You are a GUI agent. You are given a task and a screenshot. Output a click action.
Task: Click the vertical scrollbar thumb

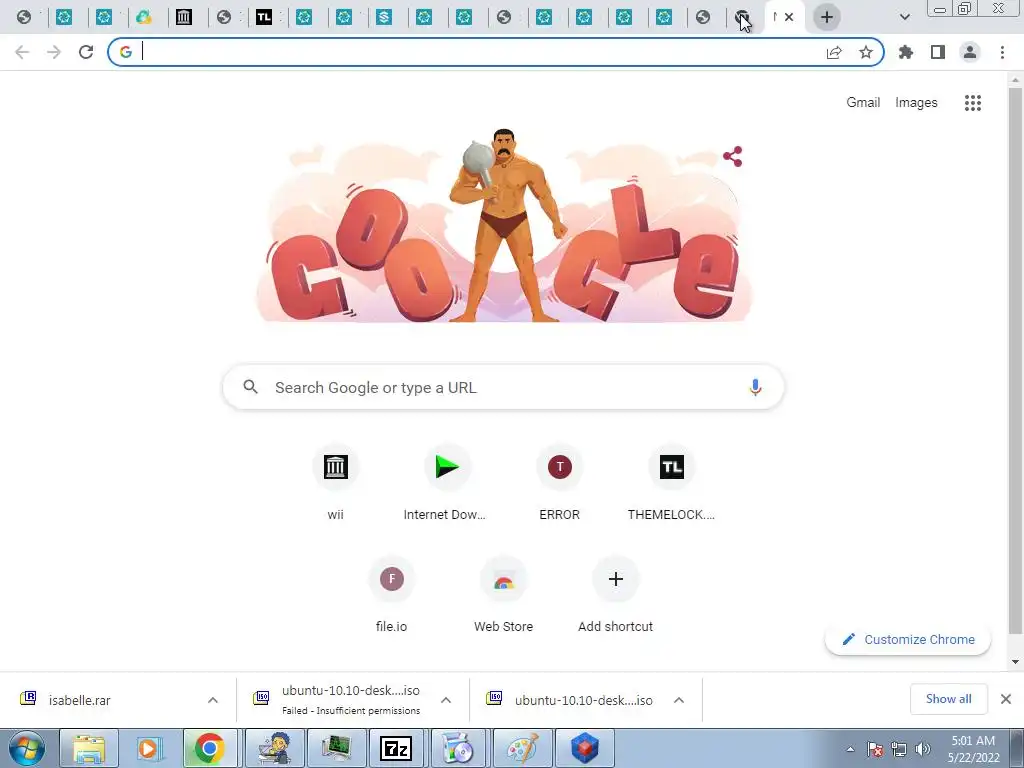pyautogui.click(x=1016, y=359)
